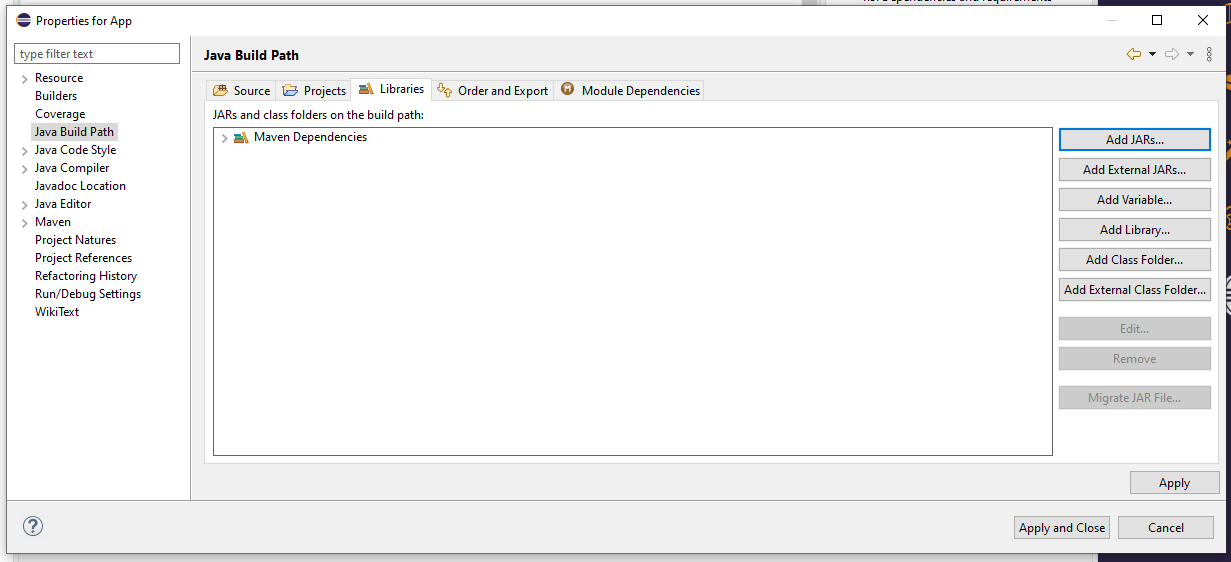
Task: Open the Module Dependencies tab
Action: point(630,90)
